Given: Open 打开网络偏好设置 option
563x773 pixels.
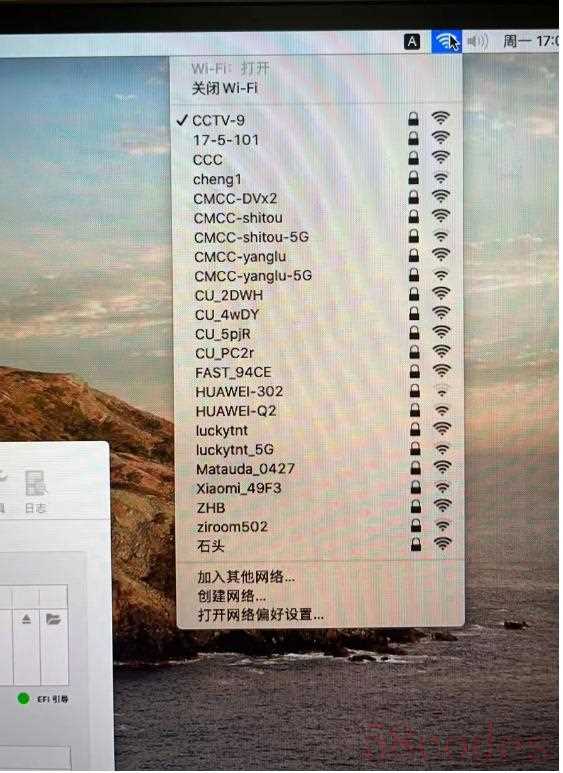Looking at the screenshot, I should tap(260, 615).
